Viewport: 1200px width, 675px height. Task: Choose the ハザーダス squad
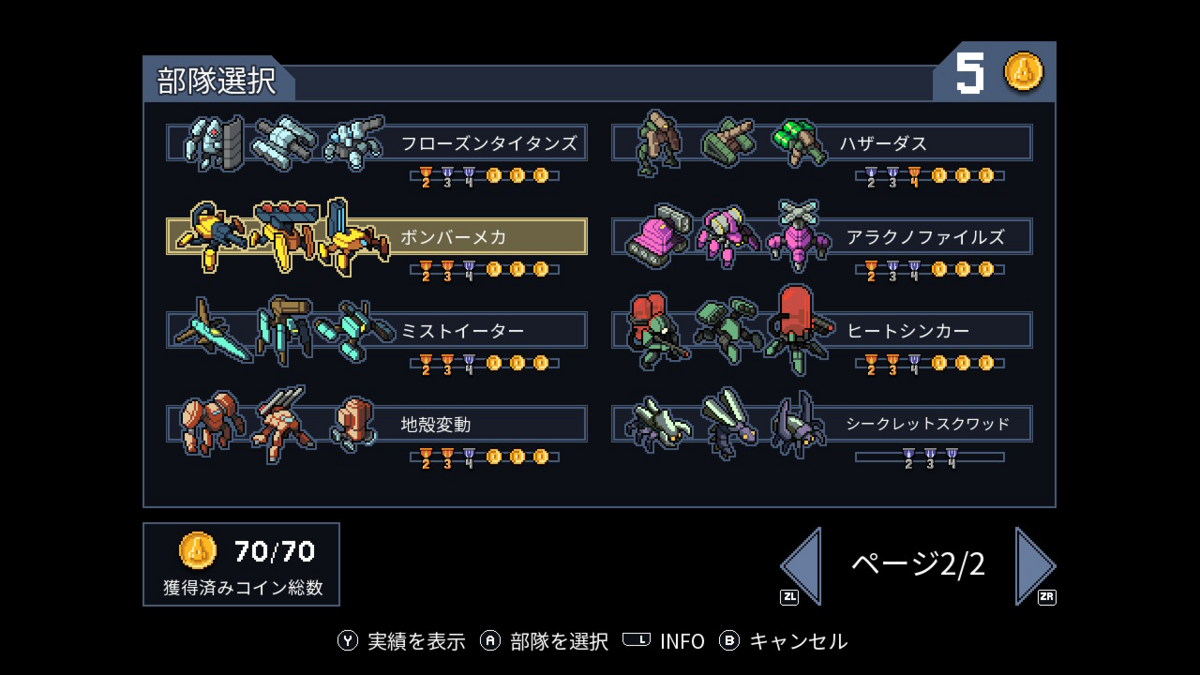(x=822, y=143)
